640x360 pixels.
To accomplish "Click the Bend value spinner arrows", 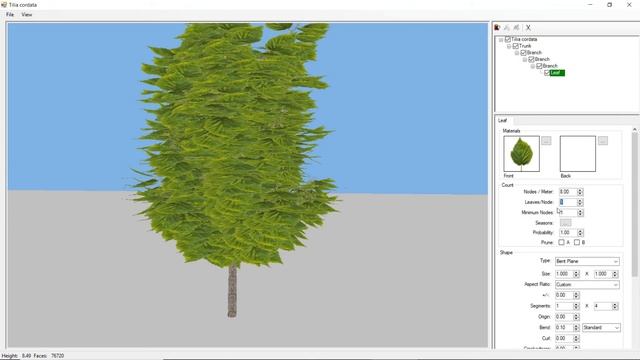I will pyautogui.click(x=576, y=327).
